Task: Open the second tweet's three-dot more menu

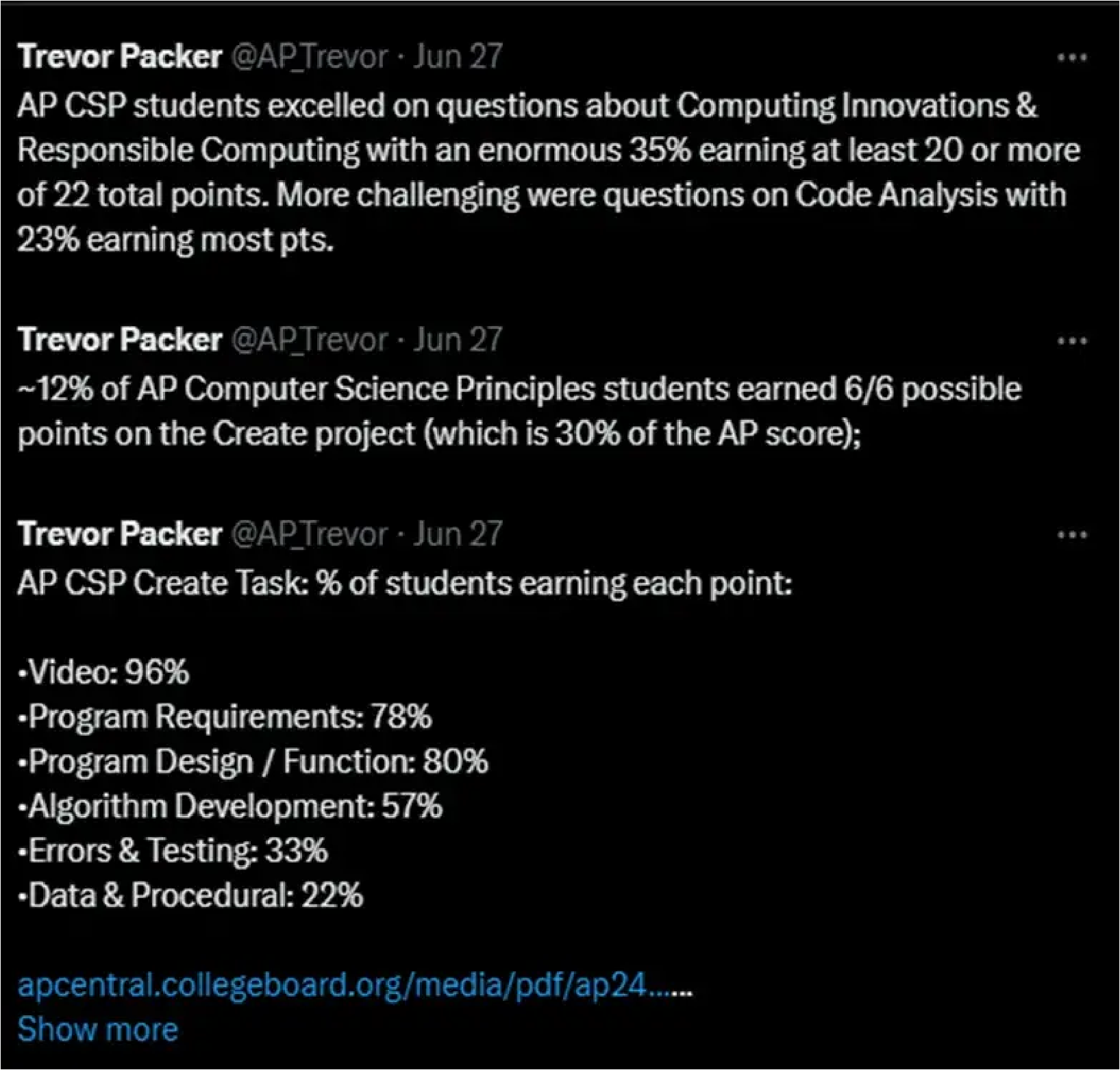Action: coord(1071,340)
